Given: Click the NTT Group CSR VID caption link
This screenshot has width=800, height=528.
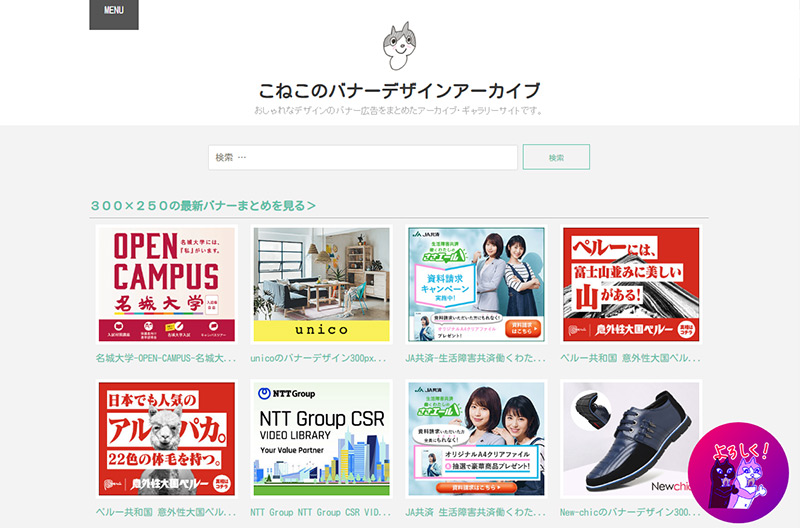Looking at the screenshot, I should pyautogui.click(x=320, y=512).
